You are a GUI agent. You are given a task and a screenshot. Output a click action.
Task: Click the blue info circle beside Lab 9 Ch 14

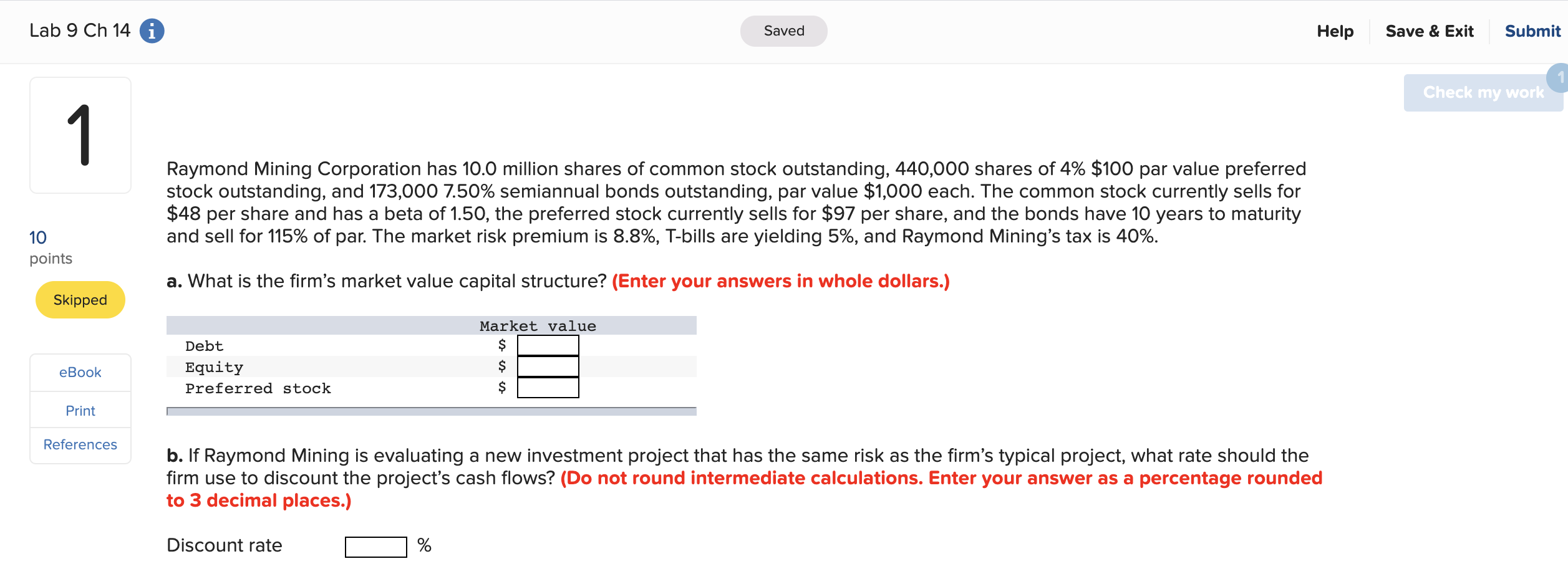tap(152, 30)
